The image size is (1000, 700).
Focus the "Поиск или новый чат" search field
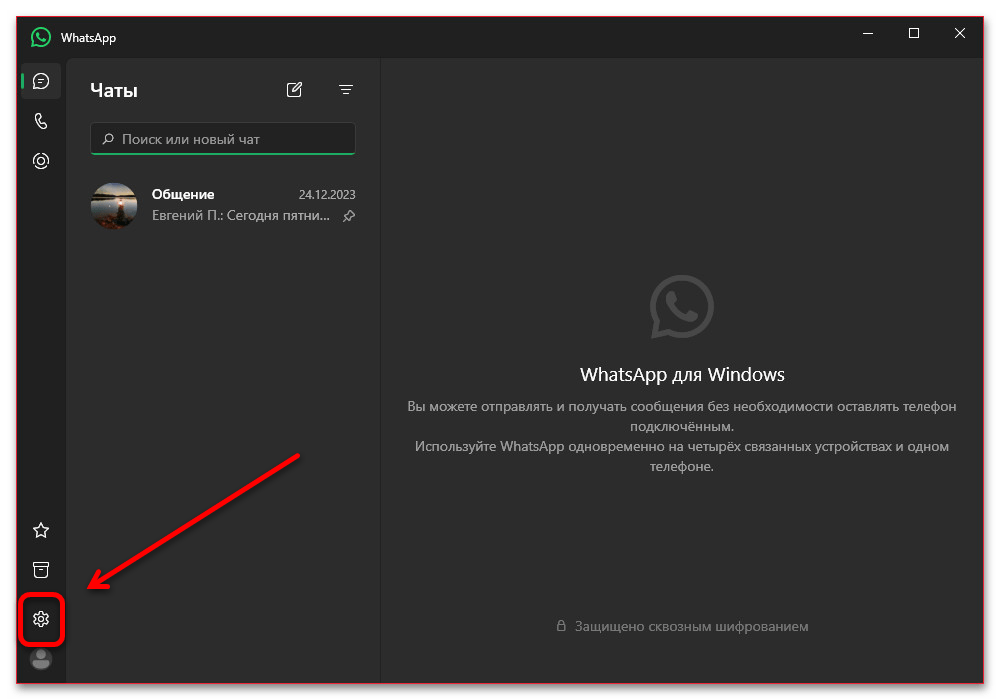click(x=223, y=139)
